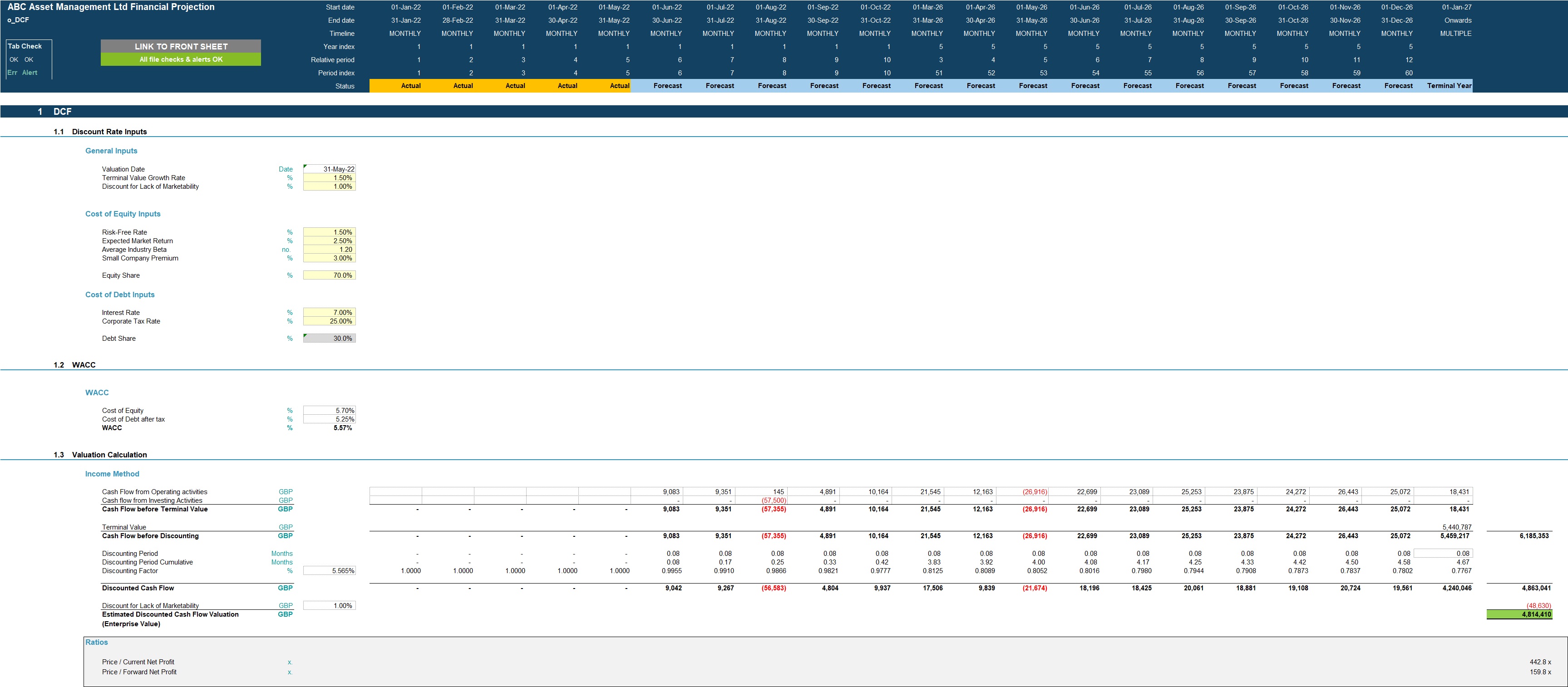Select the Valuation Date input cell 31-May-22
The image size is (1568, 687).
pos(329,169)
